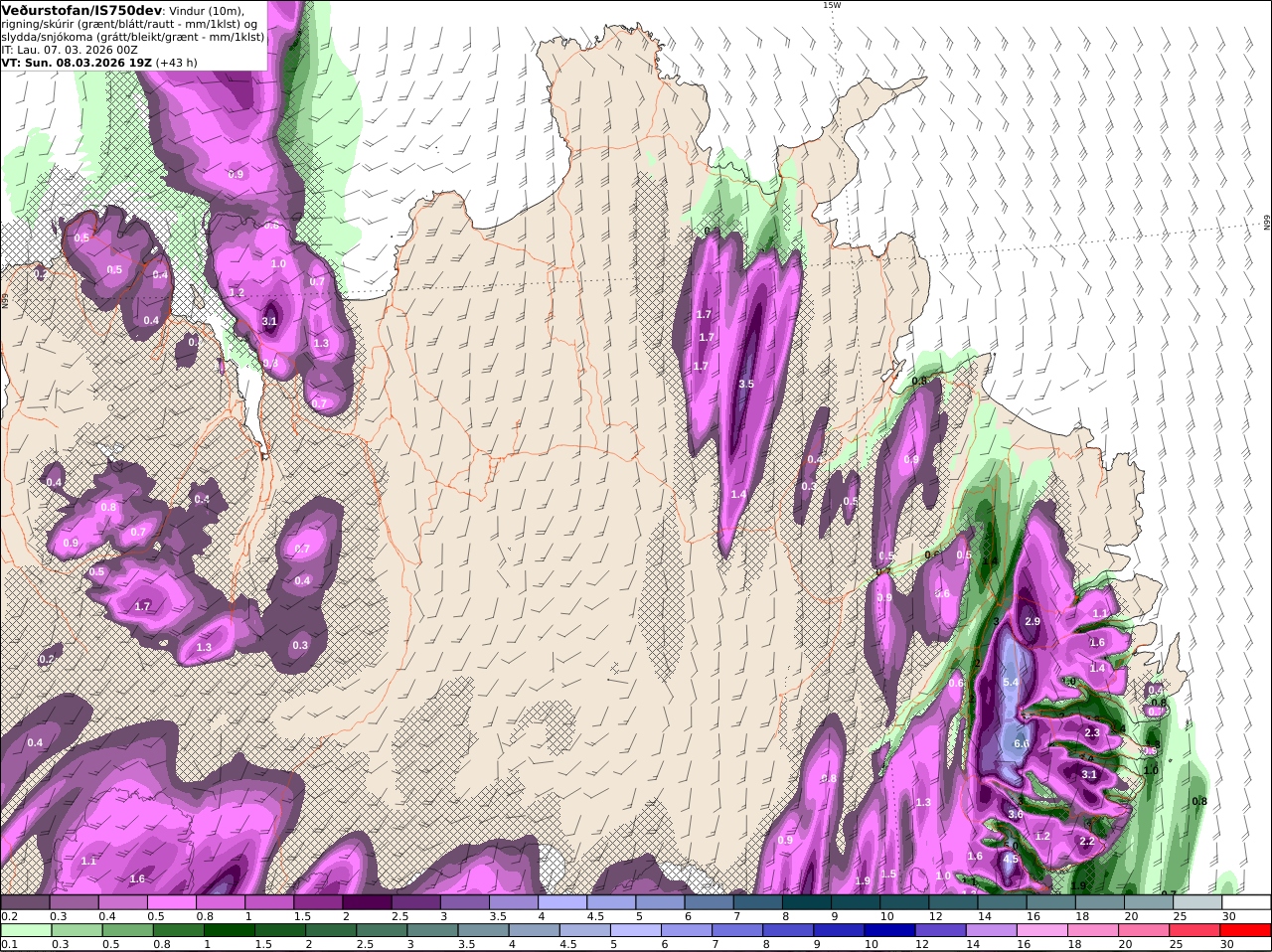Click the Veðurstofan/IS750dev title text
Screen dimensions: 1272x952
[82, 10]
